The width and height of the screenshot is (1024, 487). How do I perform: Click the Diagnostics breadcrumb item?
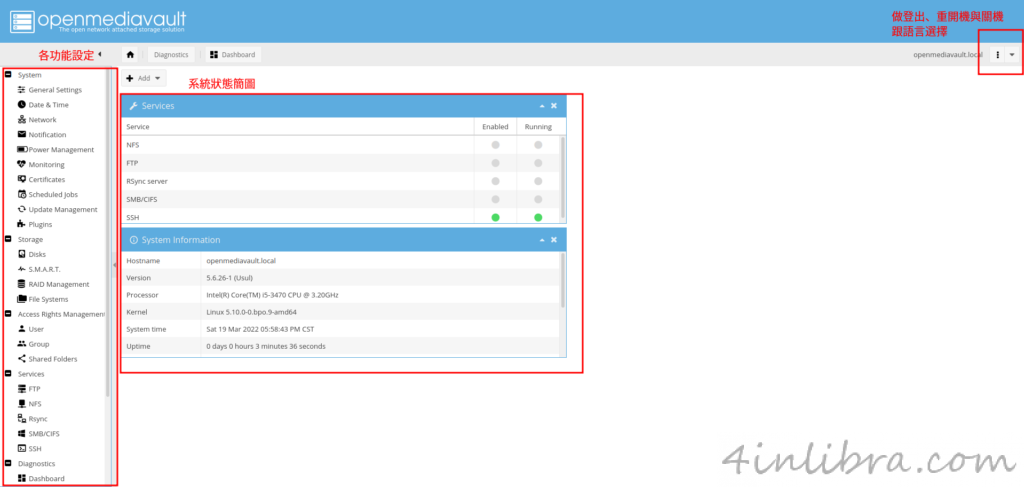[170, 55]
